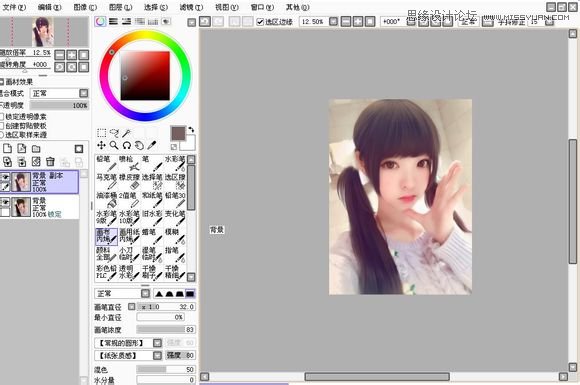Hide the 背景 副本 layer eye
The image size is (580, 385).
(x=5, y=178)
